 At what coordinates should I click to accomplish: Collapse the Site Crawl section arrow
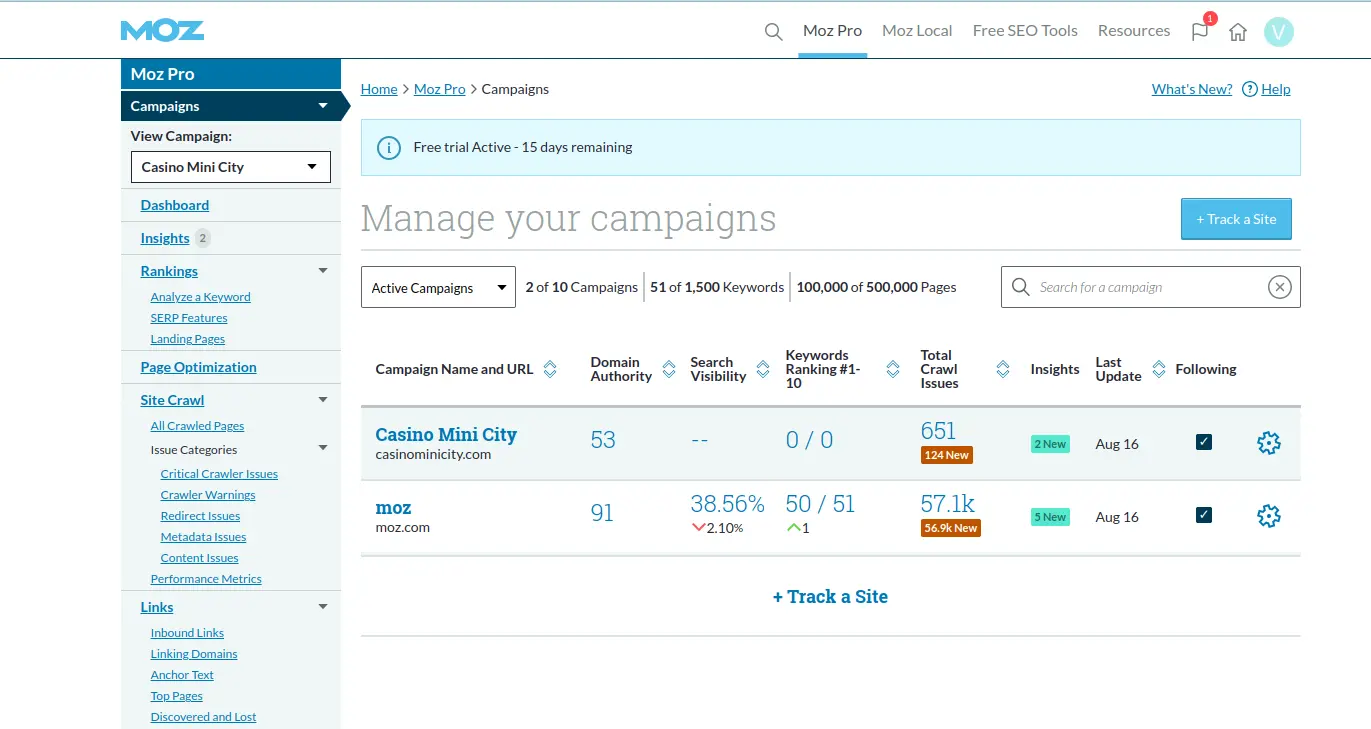click(x=322, y=400)
